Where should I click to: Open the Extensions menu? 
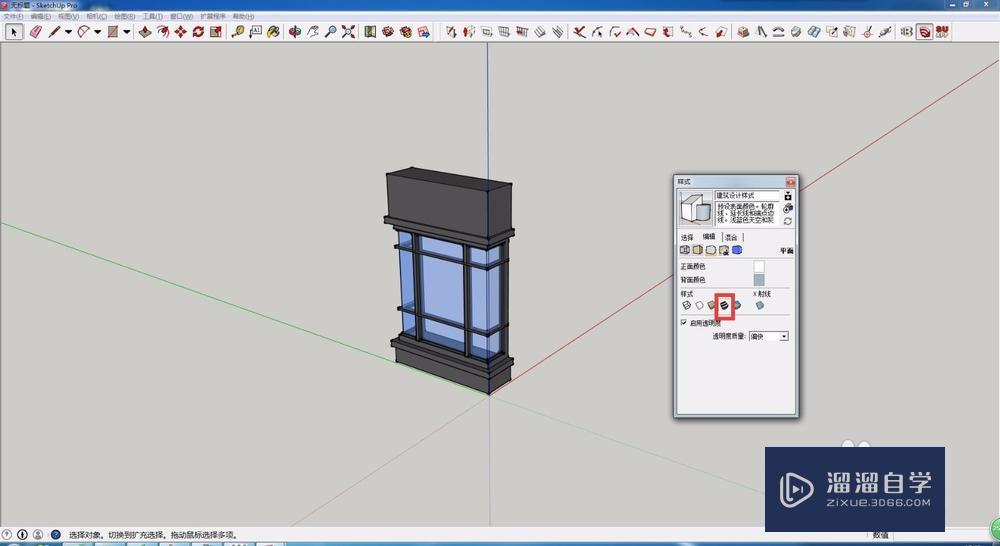[x=212, y=16]
